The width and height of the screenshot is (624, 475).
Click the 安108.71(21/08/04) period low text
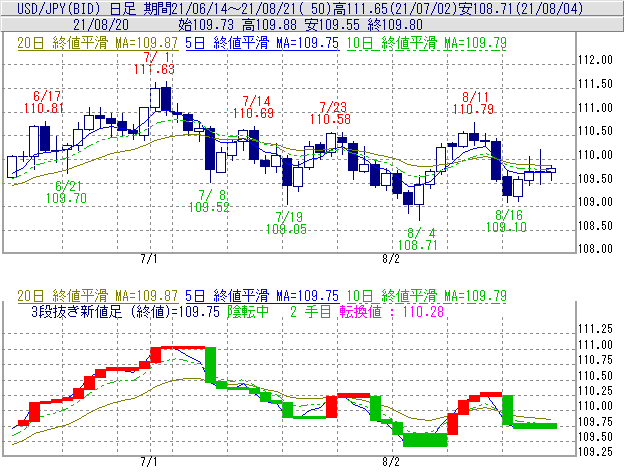(x=521, y=8)
